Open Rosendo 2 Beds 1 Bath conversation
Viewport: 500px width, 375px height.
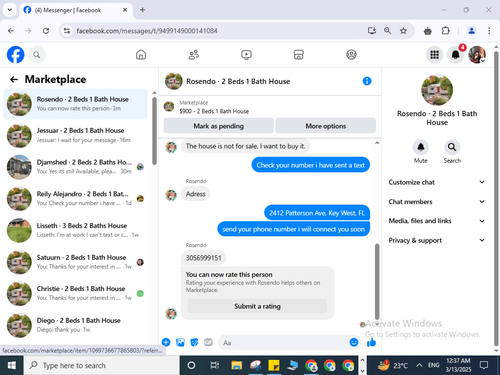point(75,104)
